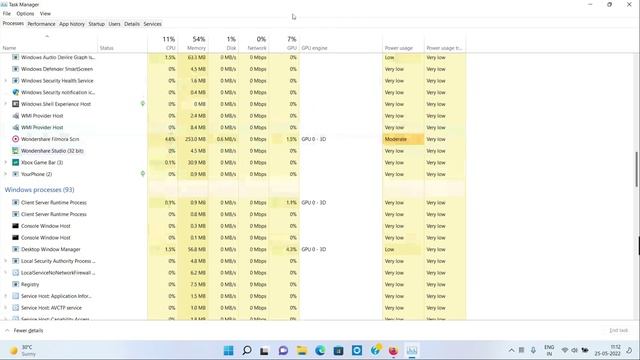Sort by the Power usage column
Viewport: 640px width, 360px height.
click(403, 43)
